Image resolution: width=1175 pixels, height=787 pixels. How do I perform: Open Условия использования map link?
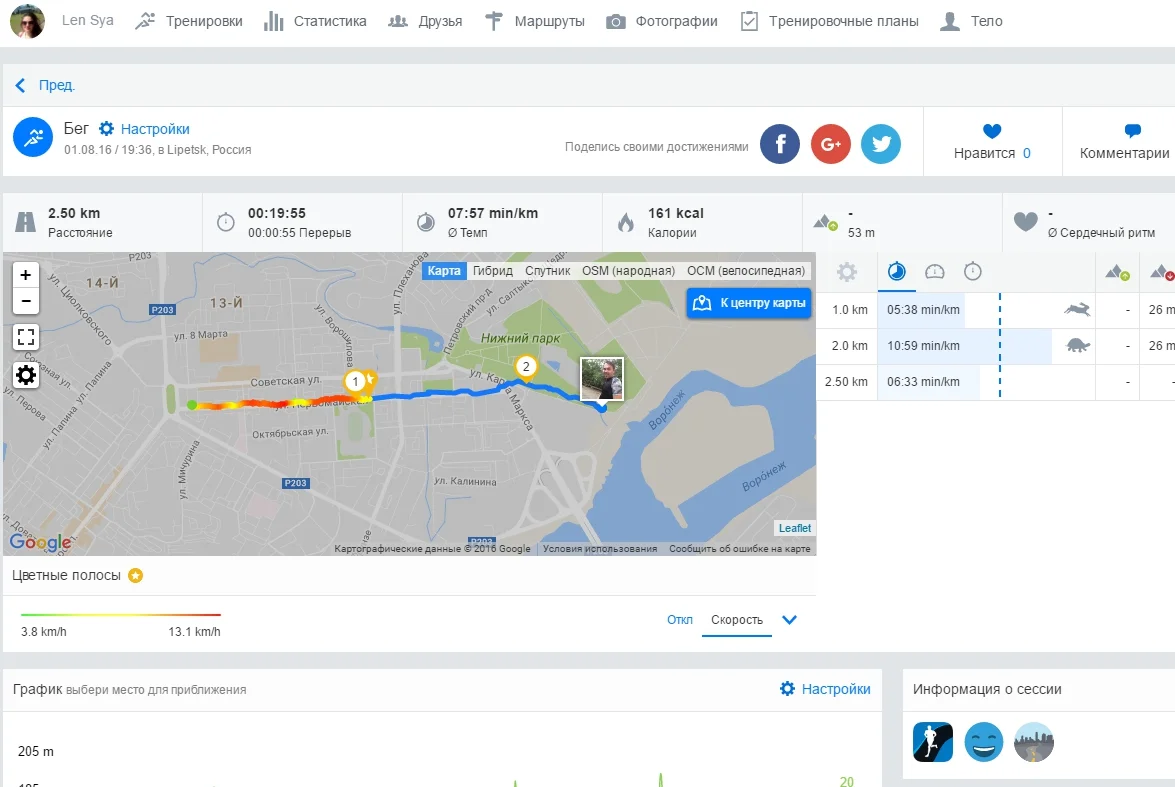tap(599, 549)
